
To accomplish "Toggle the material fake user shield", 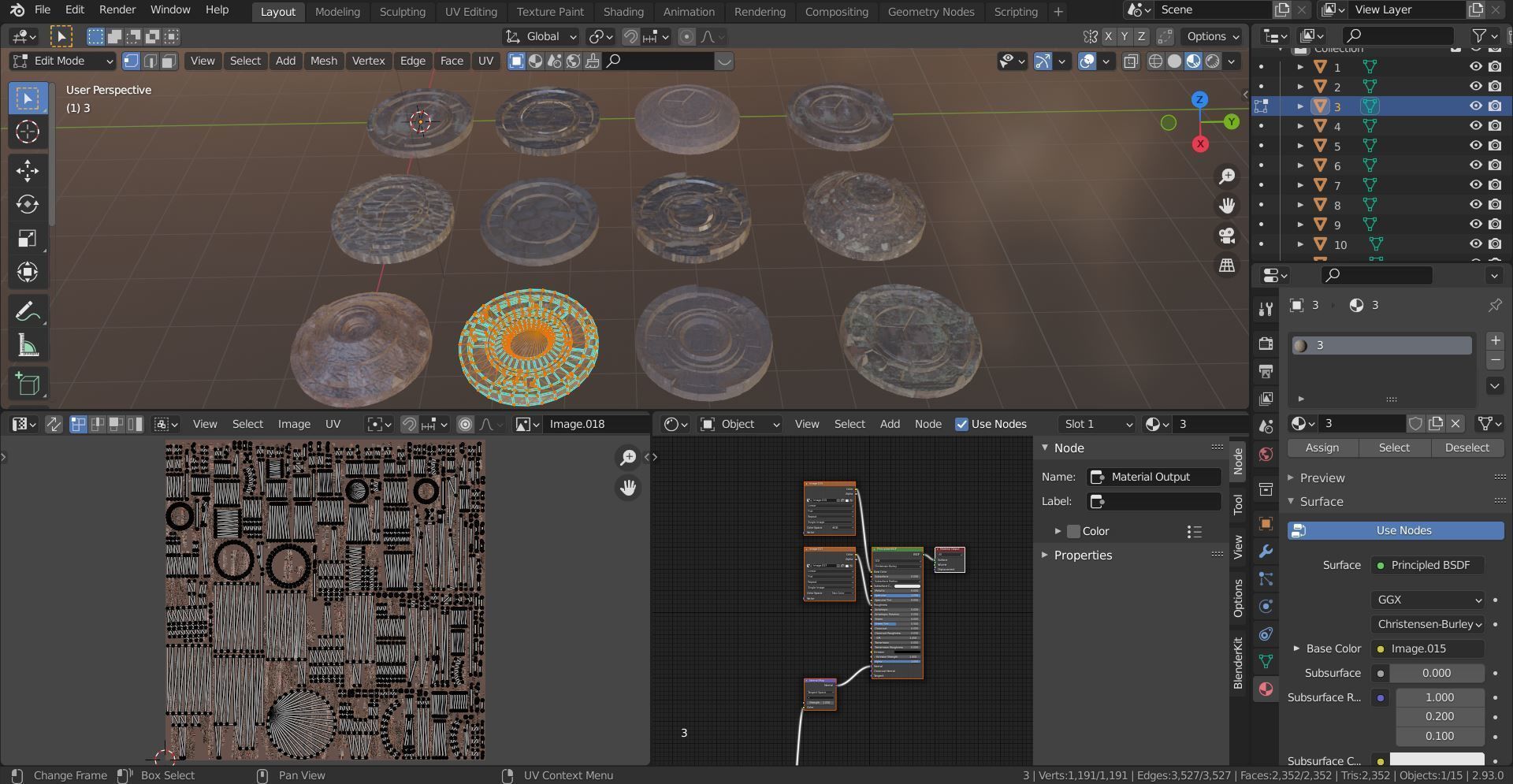I will pyautogui.click(x=1415, y=424).
